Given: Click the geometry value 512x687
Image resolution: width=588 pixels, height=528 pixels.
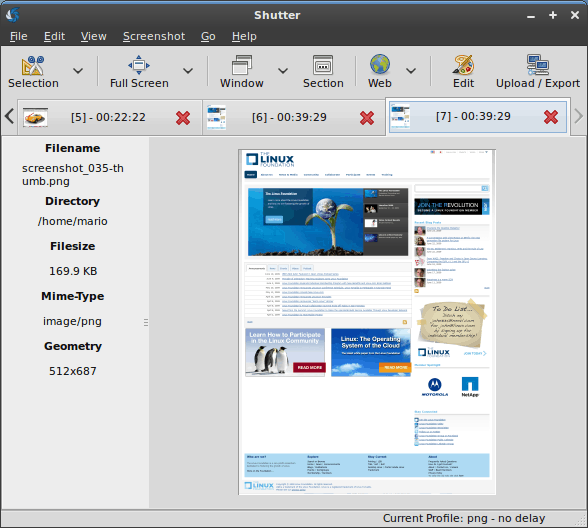Looking at the screenshot, I should pos(73,371).
